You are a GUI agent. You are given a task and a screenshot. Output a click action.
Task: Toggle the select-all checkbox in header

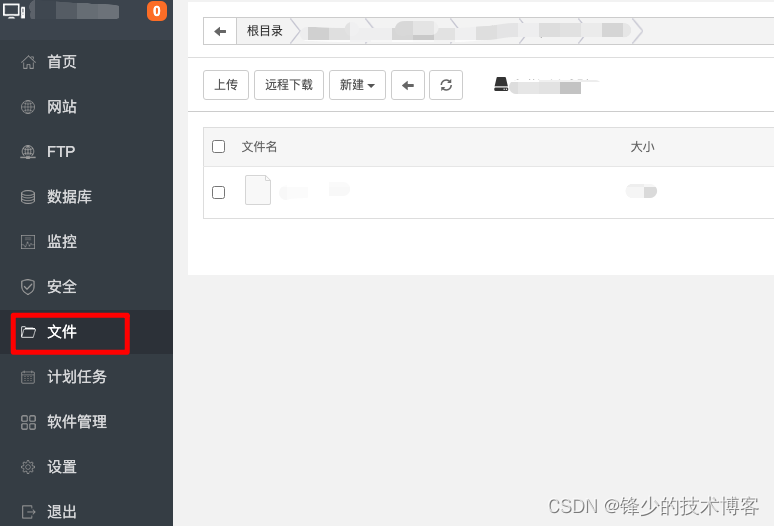pyautogui.click(x=218, y=147)
